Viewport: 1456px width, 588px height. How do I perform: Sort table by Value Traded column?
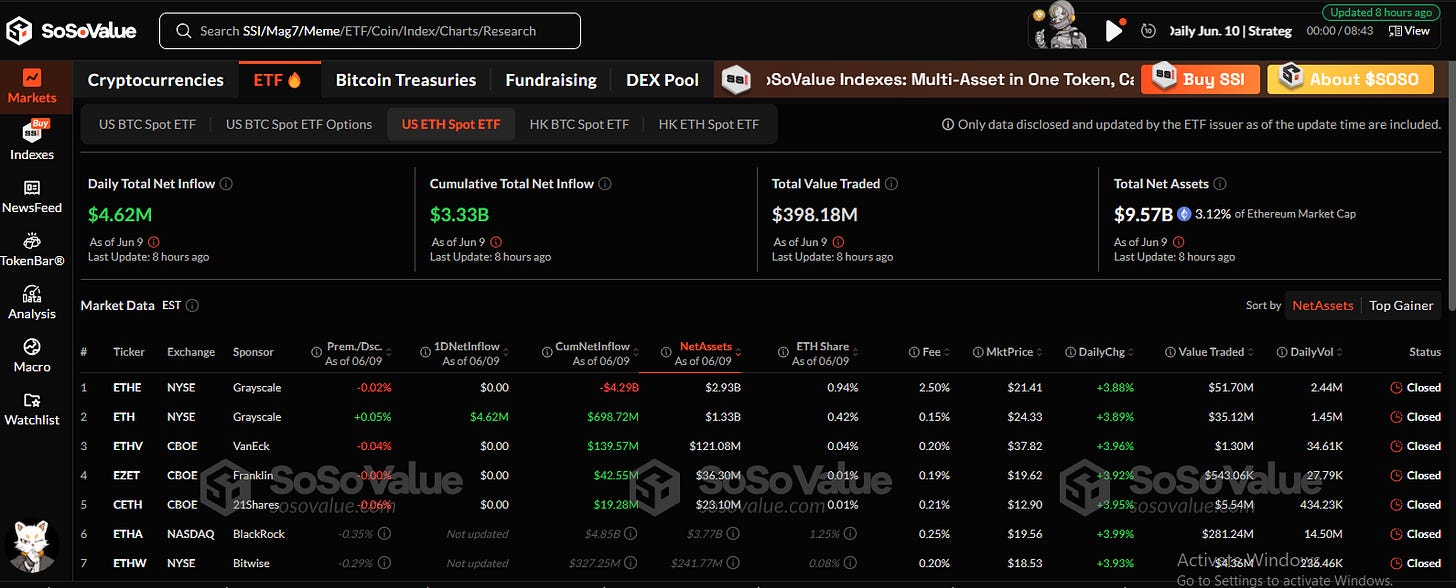click(1210, 352)
